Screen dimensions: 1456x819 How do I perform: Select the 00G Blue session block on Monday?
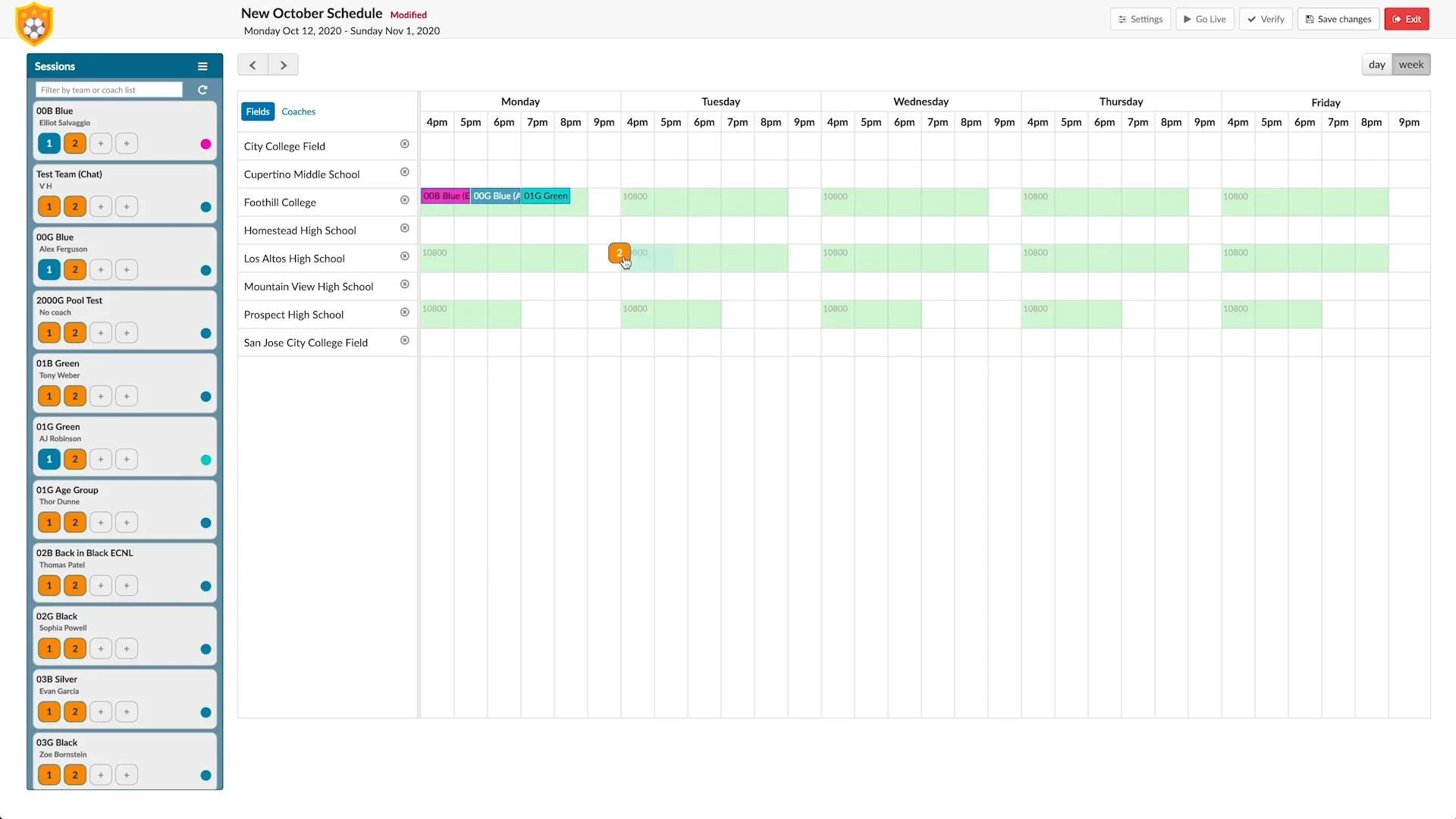point(496,196)
